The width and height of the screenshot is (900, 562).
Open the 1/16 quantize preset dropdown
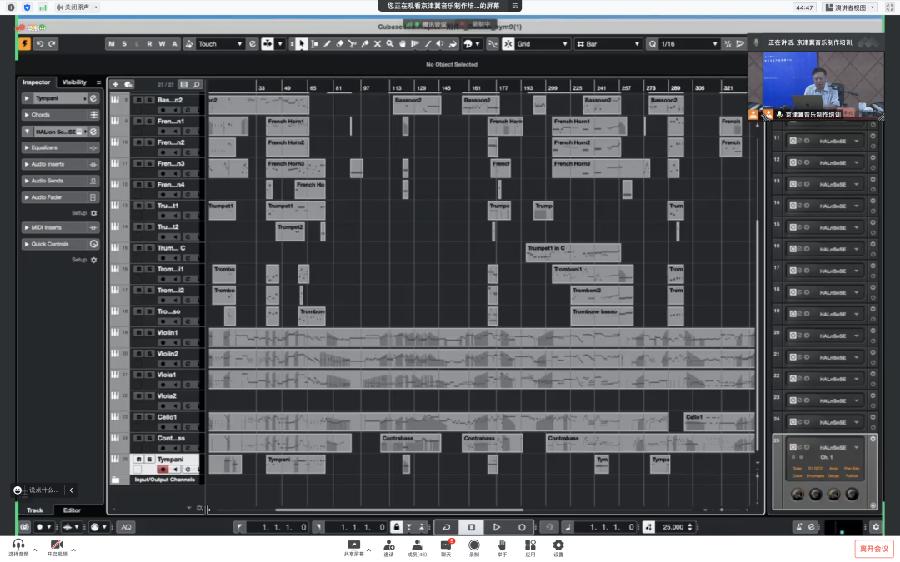click(x=689, y=44)
